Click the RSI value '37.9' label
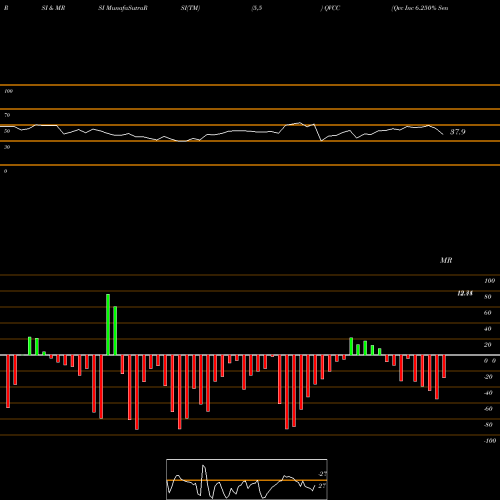This screenshot has width=500, height=500. (458, 132)
